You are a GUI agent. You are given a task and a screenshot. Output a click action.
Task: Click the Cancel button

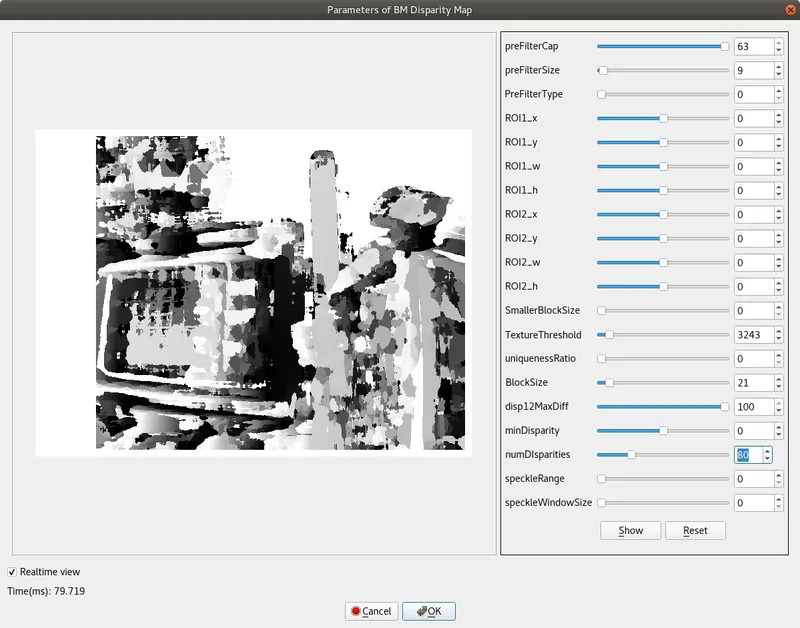pyautogui.click(x=371, y=611)
